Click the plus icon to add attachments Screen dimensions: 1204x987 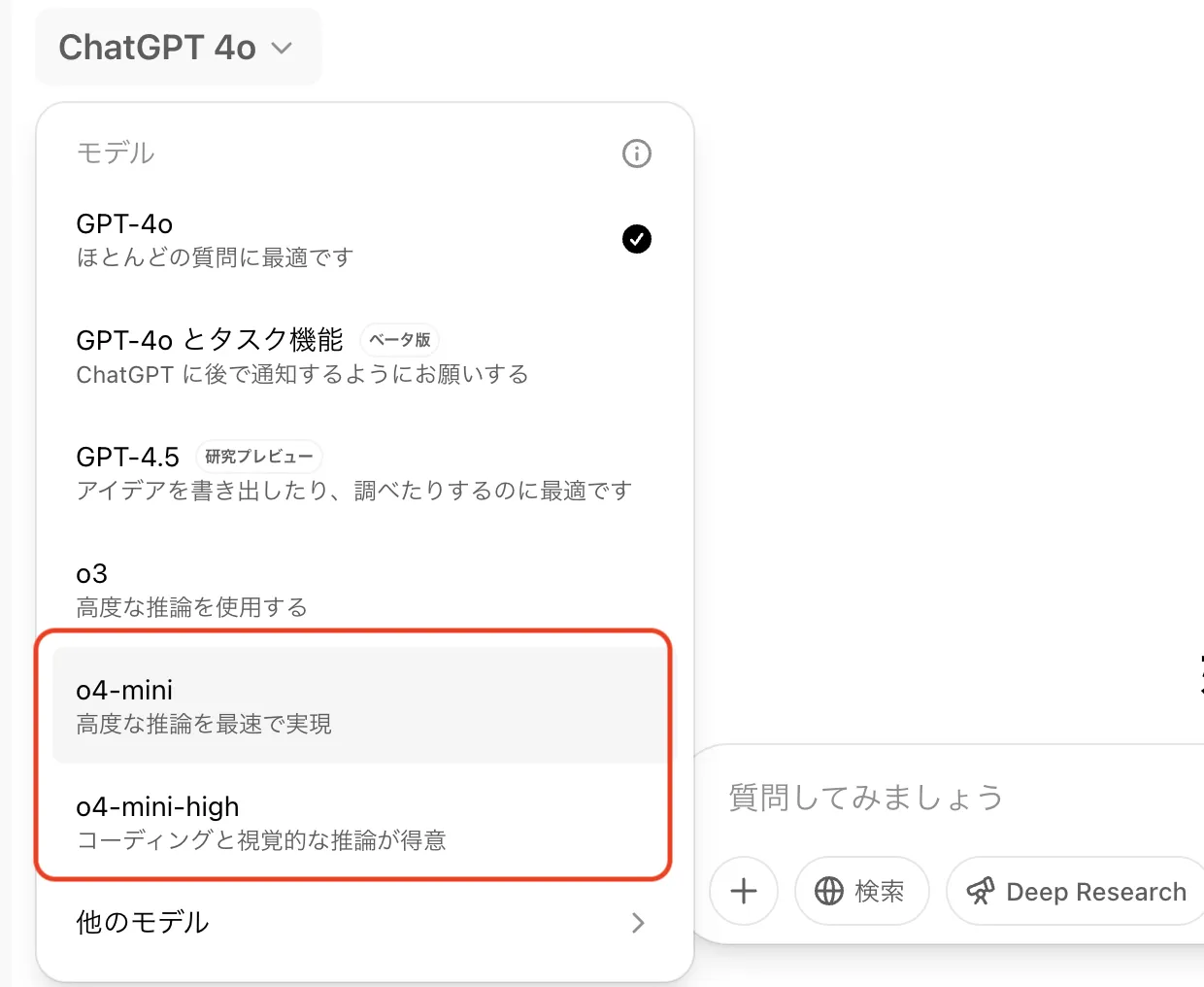click(744, 891)
